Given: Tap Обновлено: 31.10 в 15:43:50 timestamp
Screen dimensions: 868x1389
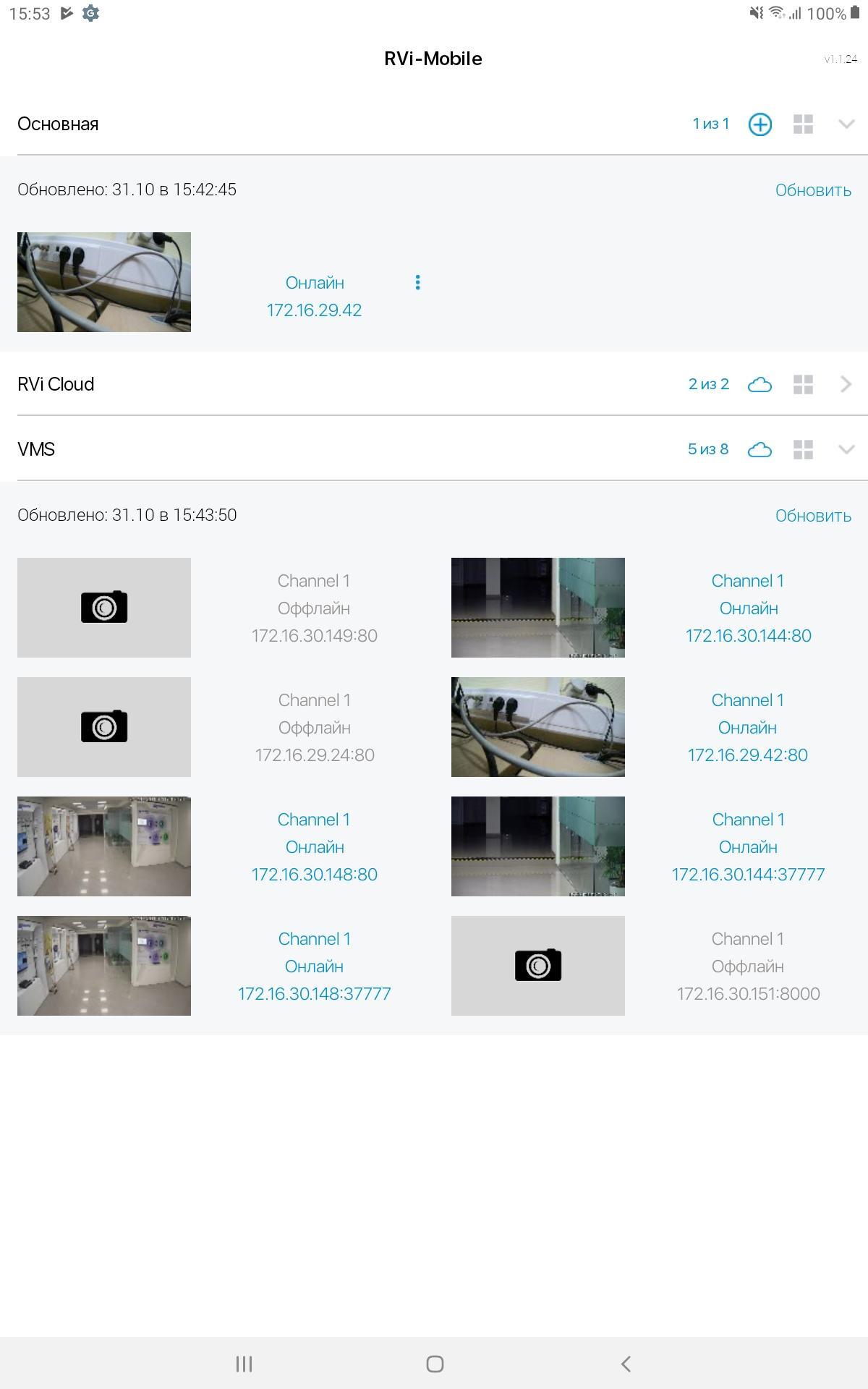Looking at the screenshot, I should tap(127, 515).
